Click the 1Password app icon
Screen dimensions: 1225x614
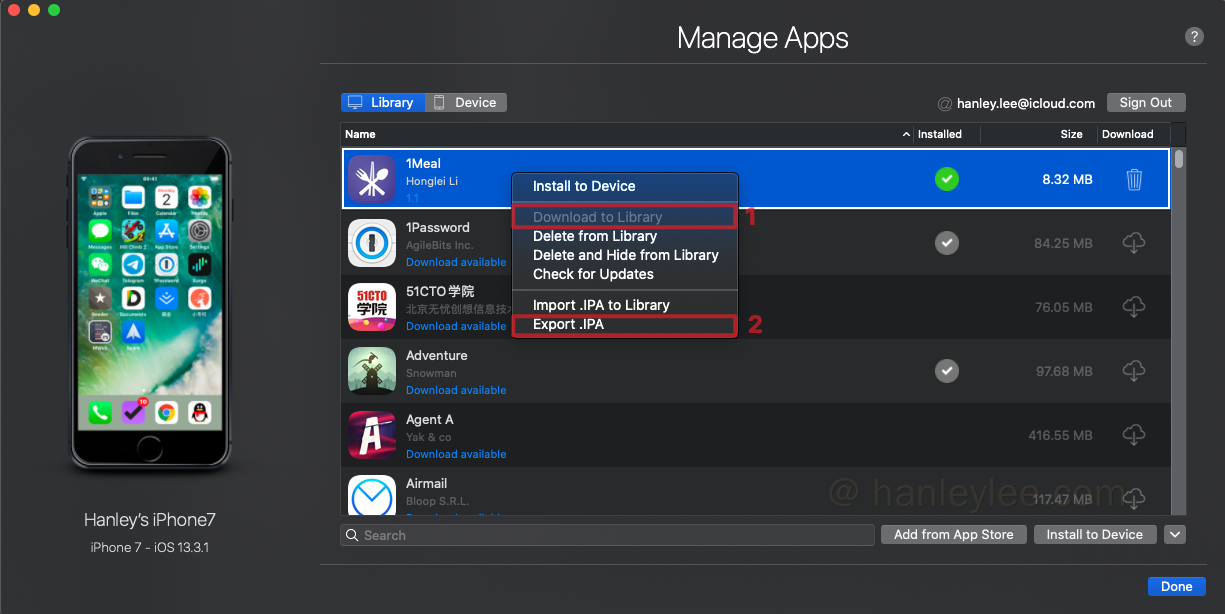pyautogui.click(x=372, y=243)
